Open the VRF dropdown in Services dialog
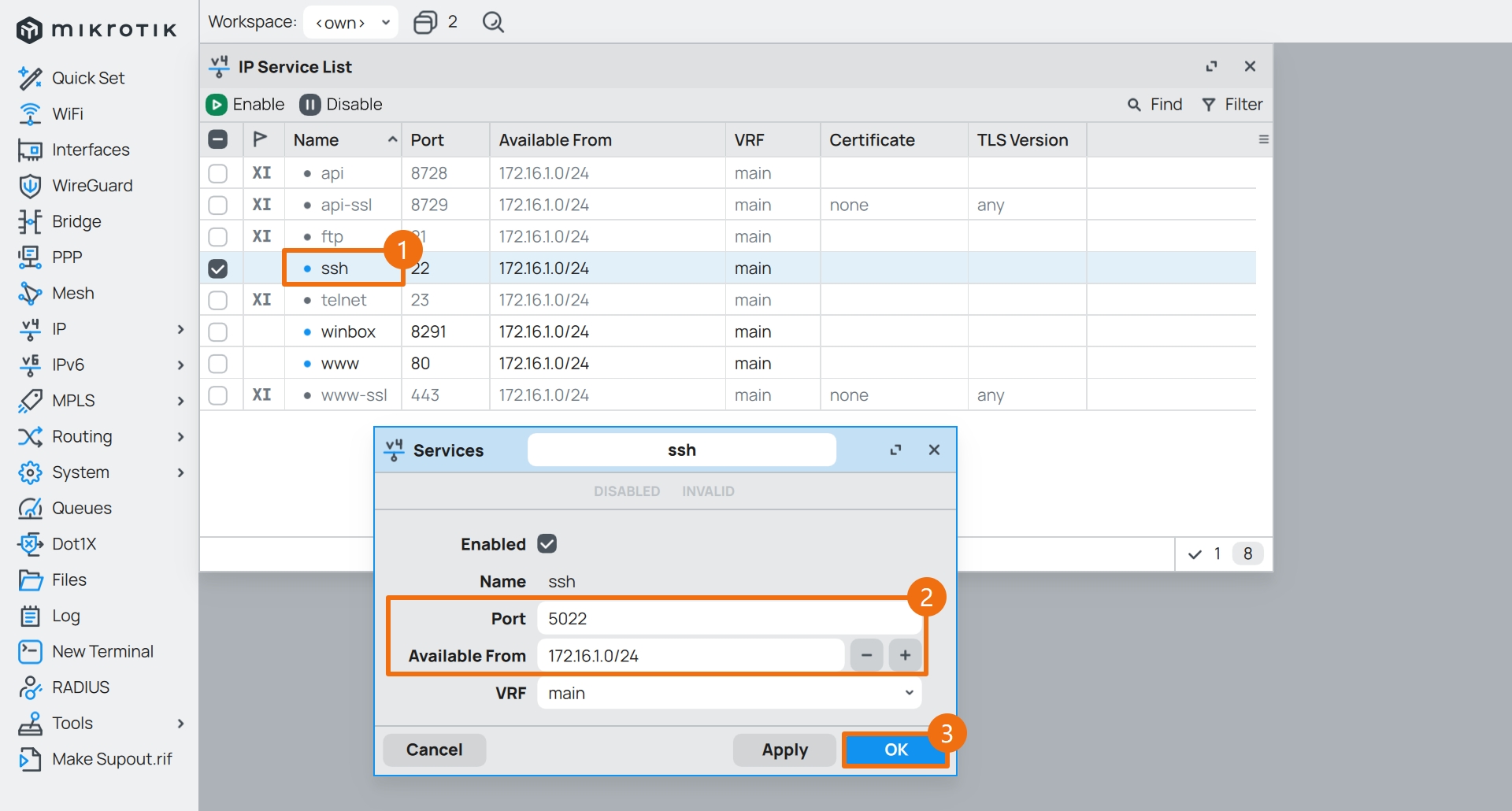This screenshot has height=811, width=1512. pyautogui.click(x=729, y=693)
